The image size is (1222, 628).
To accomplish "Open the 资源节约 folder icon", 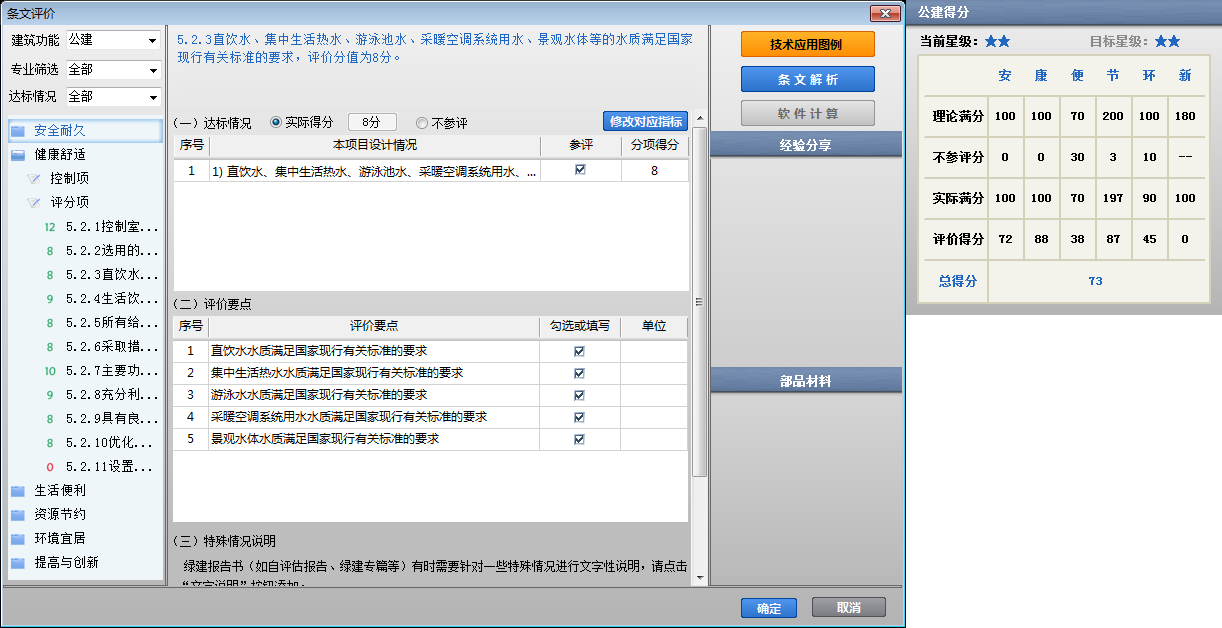I will pos(18,515).
